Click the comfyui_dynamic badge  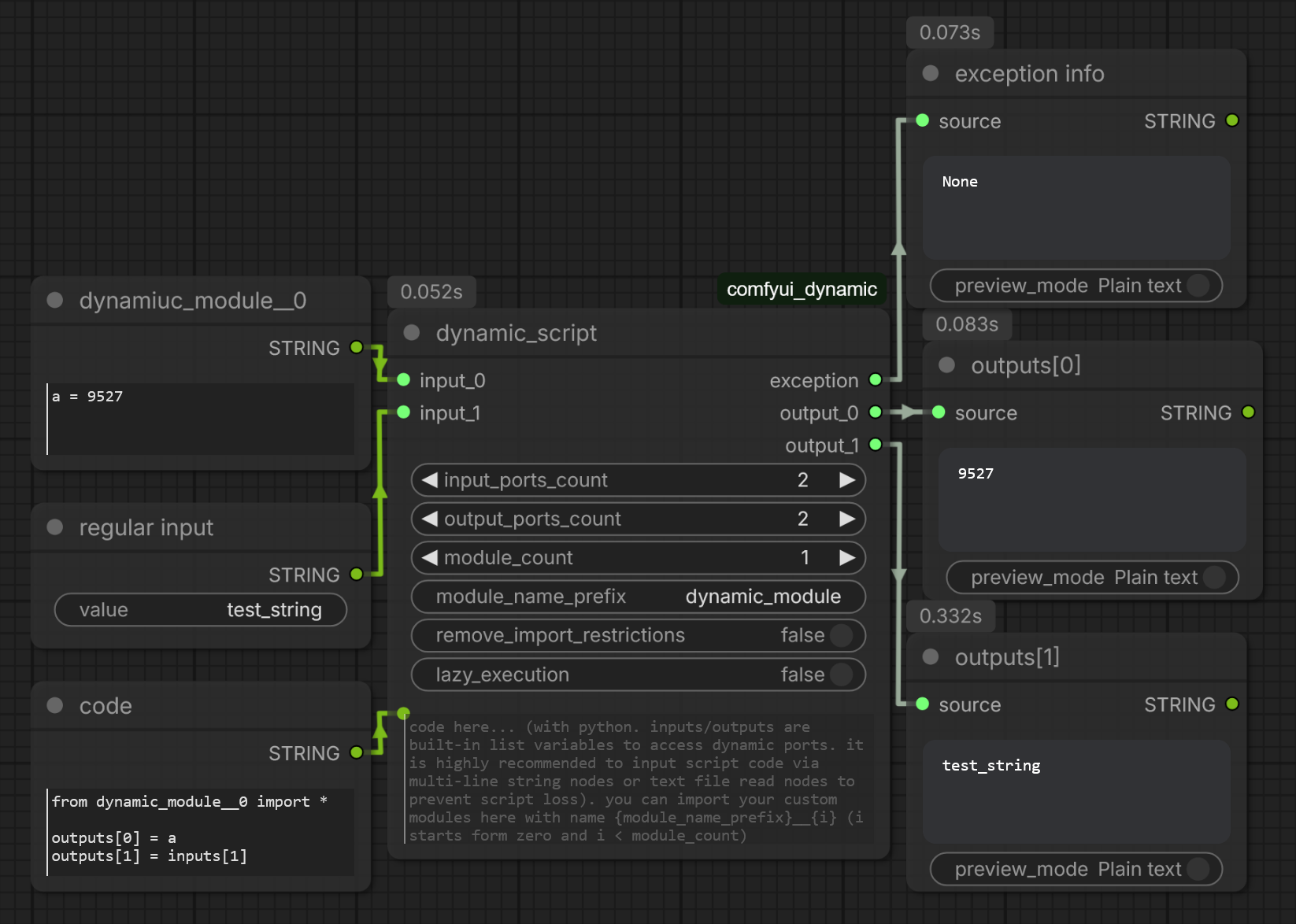(802, 289)
